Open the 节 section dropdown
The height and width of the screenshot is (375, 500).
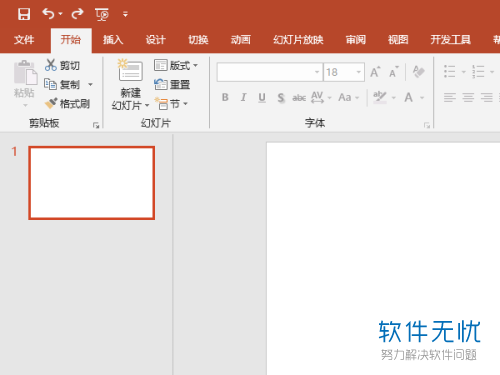tap(171, 104)
